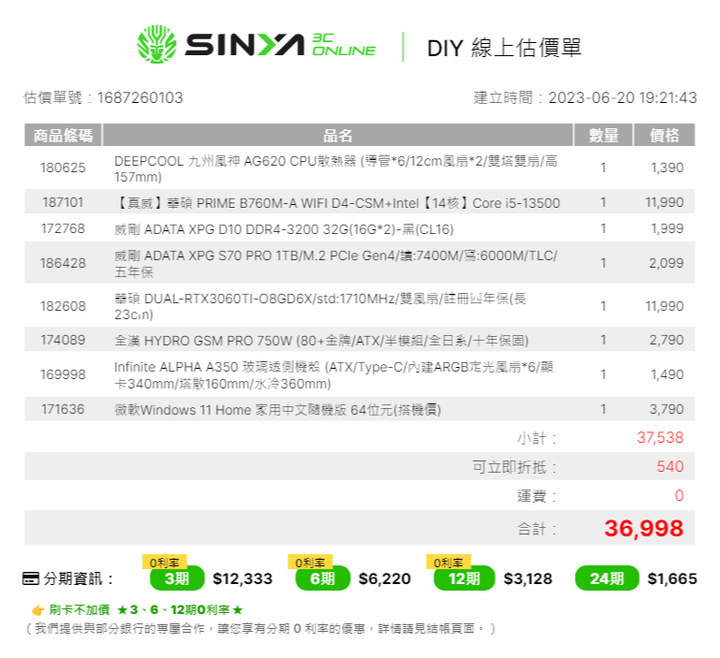Viewport: 720px width, 658px height.
Task: Click the discount value 540
Action: (670, 467)
